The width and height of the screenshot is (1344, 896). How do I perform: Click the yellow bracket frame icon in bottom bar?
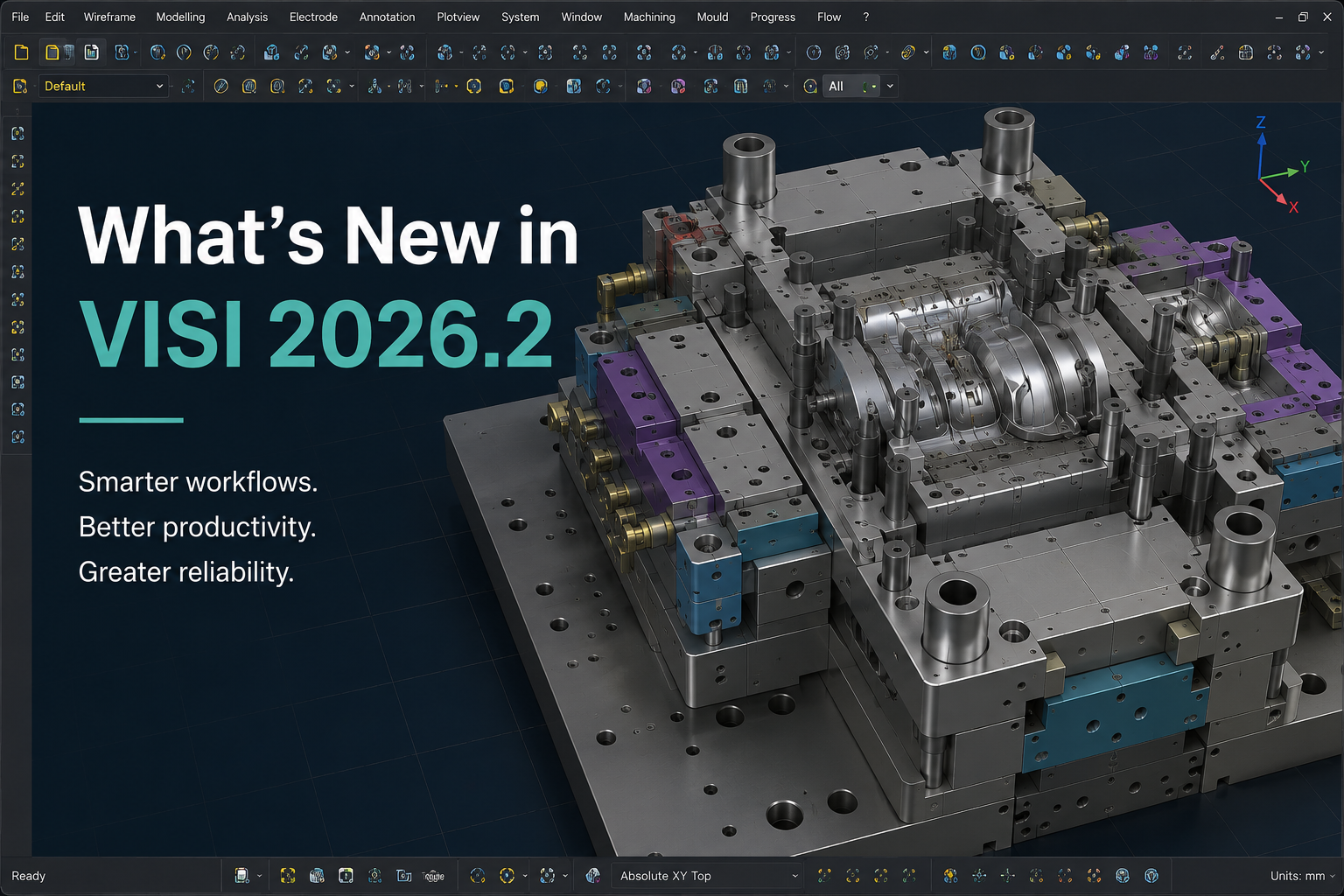tap(287, 875)
